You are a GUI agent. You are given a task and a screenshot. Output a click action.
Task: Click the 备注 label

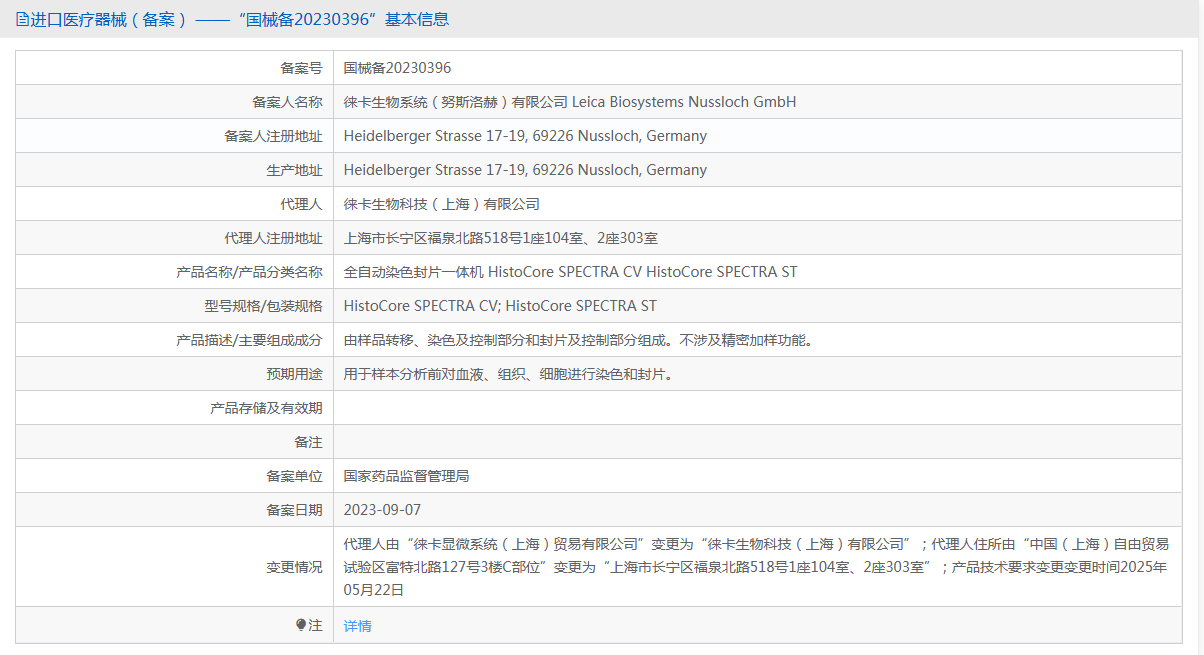pos(308,442)
